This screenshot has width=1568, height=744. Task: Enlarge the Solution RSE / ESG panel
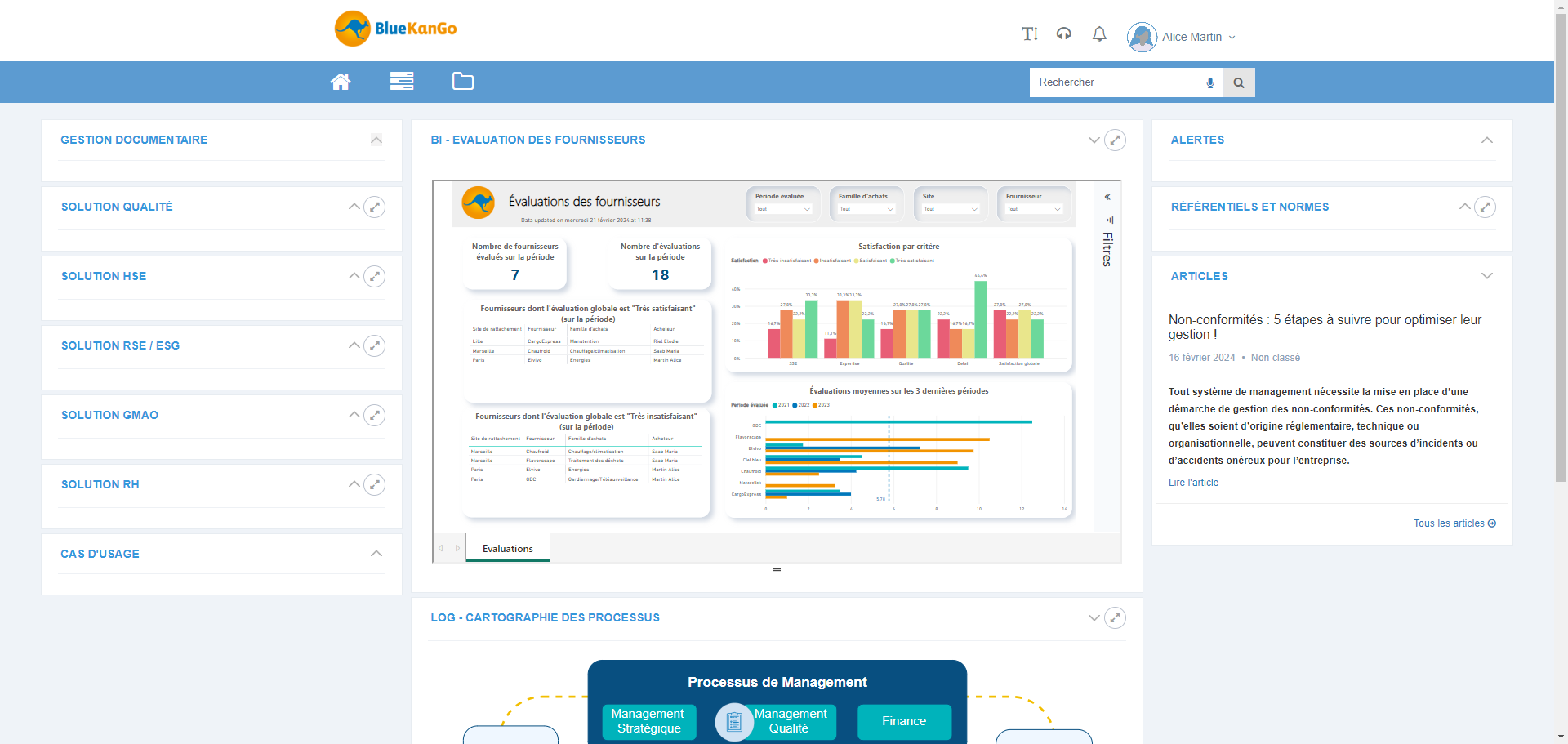[x=374, y=345]
